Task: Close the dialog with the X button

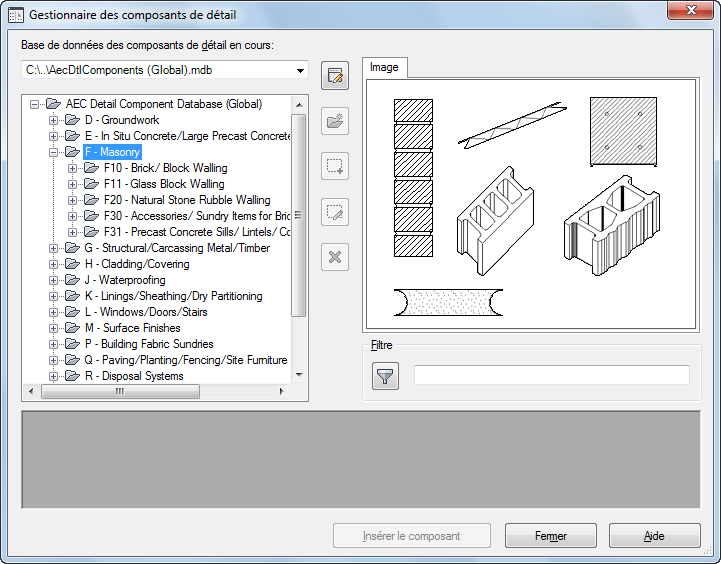Action: click(691, 10)
